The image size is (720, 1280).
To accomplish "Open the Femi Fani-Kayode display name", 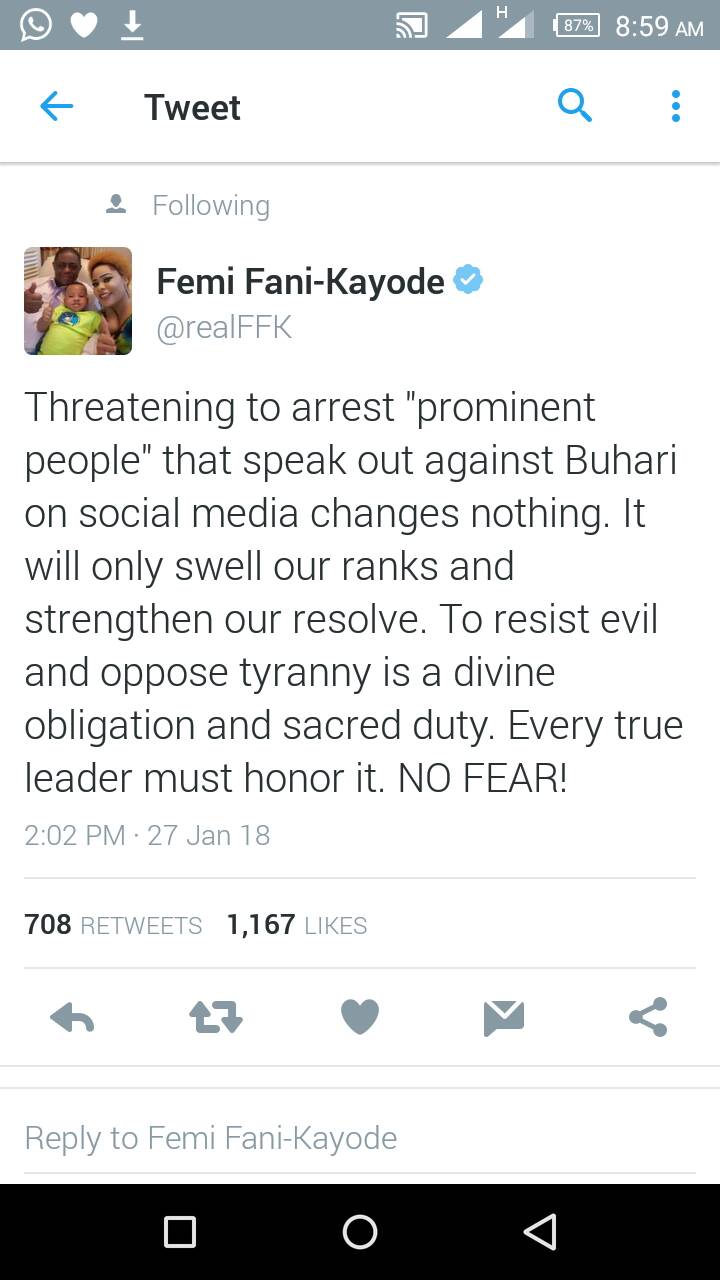I will (300, 282).
